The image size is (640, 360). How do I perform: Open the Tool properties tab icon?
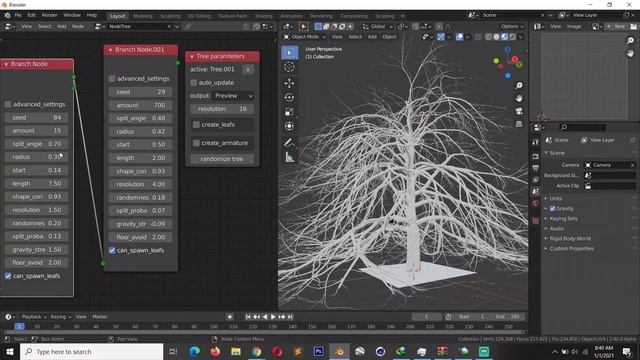pyautogui.click(x=536, y=142)
